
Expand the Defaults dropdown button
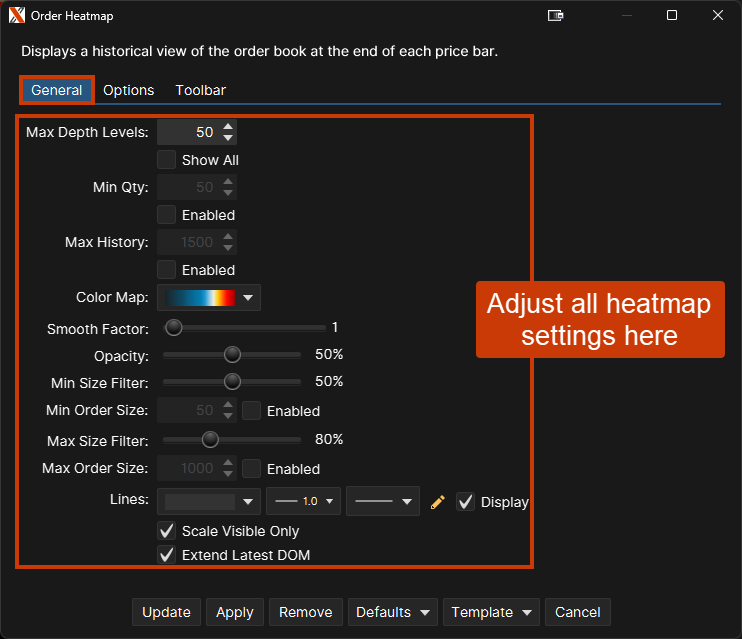pyautogui.click(x=395, y=612)
